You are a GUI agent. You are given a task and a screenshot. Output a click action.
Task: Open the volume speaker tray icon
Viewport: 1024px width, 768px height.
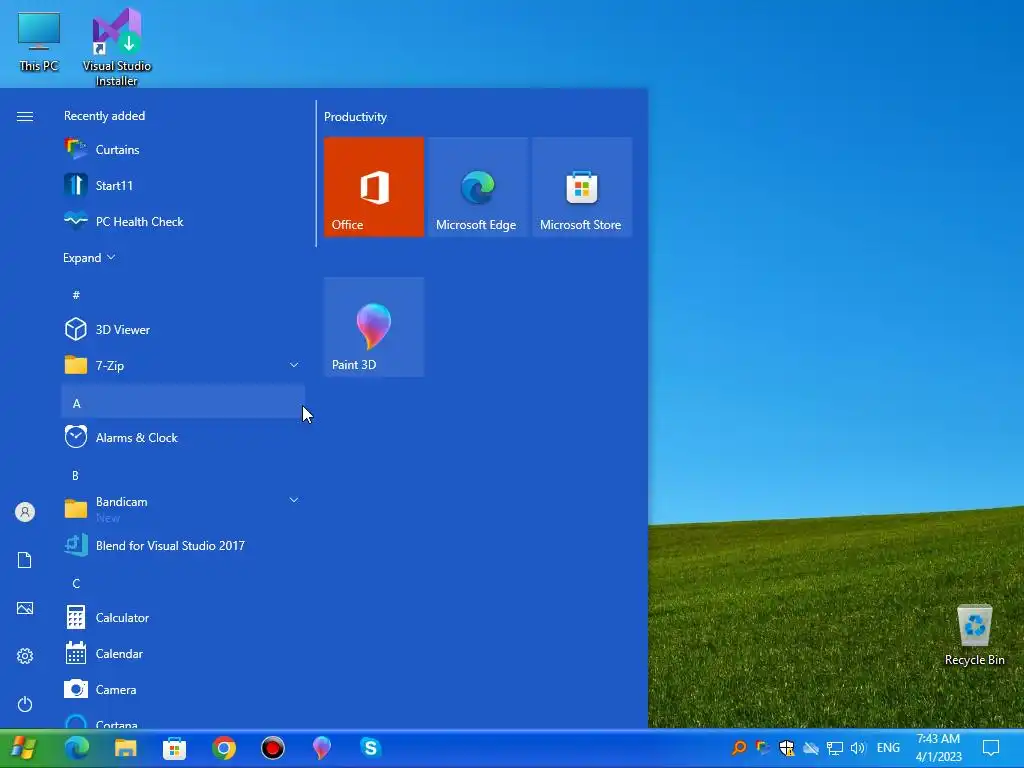858,748
